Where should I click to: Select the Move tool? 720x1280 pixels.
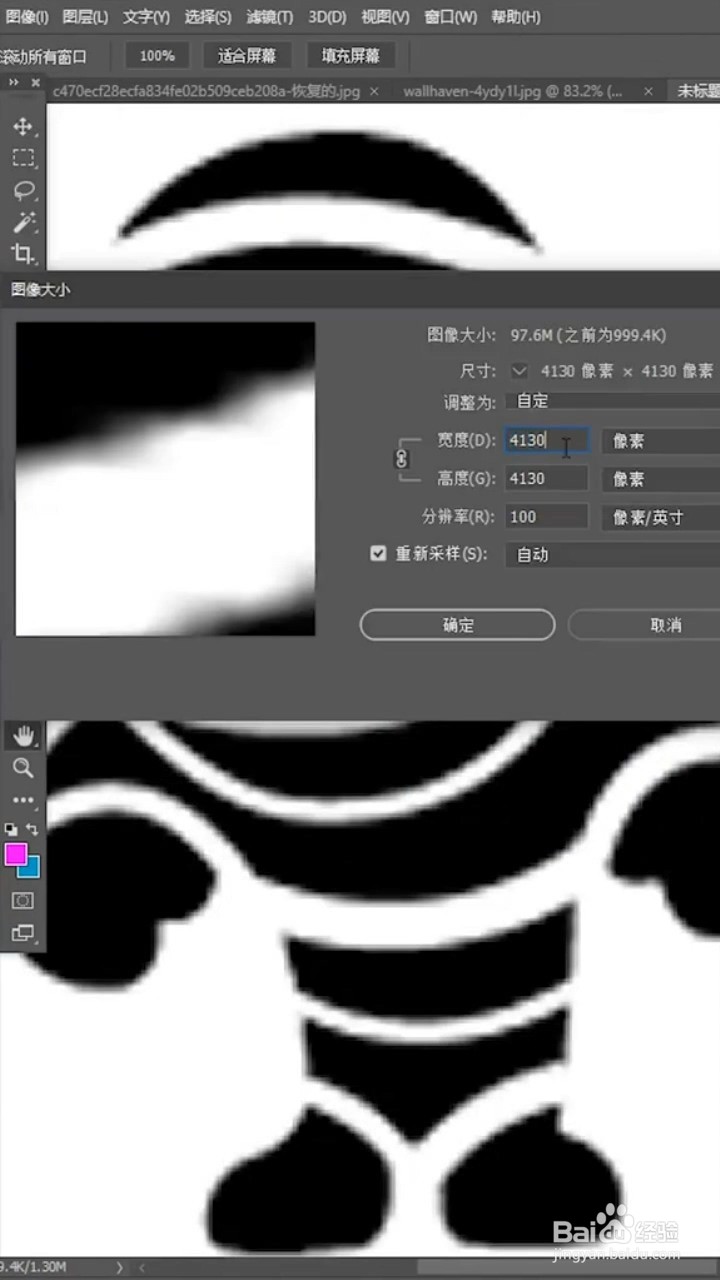23,127
